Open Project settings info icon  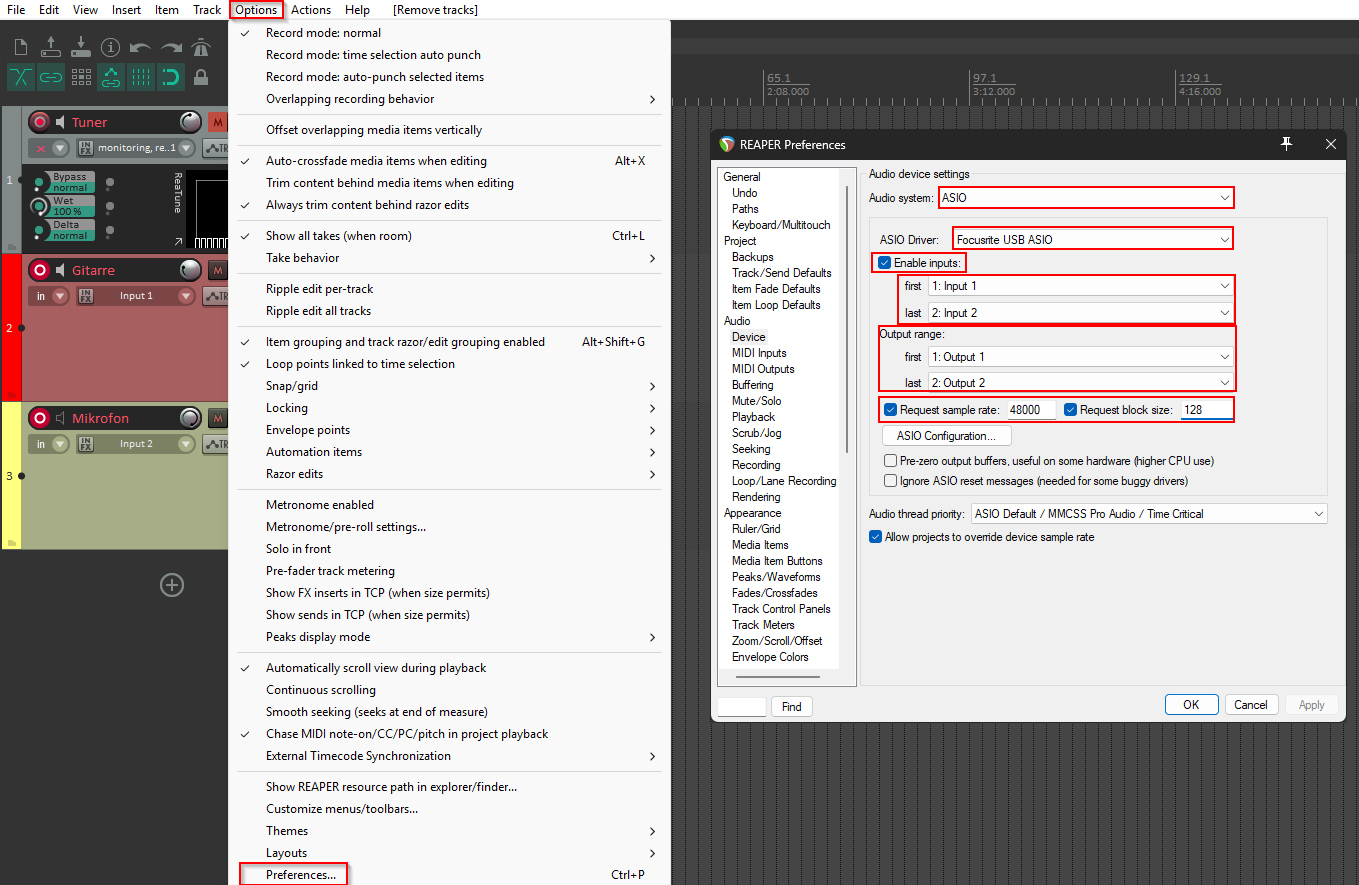click(x=111, y=47)
